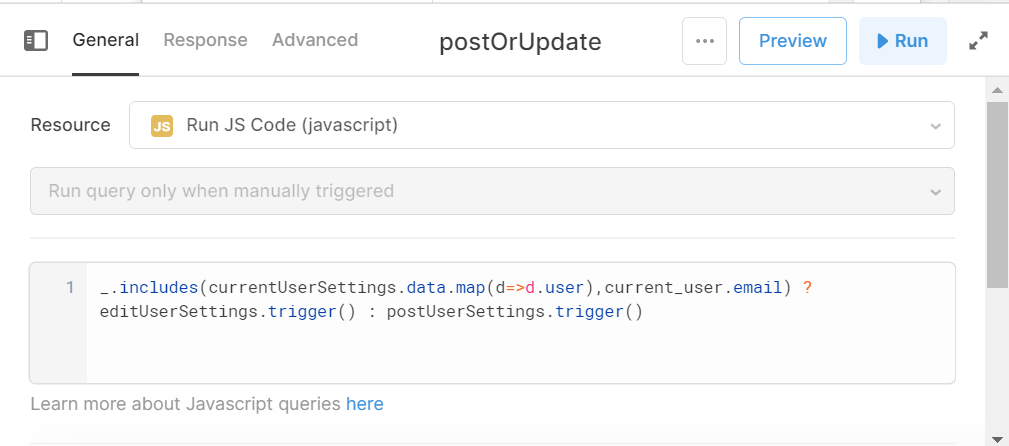1009x446 pixels.
Task: Preview the postOrUpdate query
Action: coord(793,41)
